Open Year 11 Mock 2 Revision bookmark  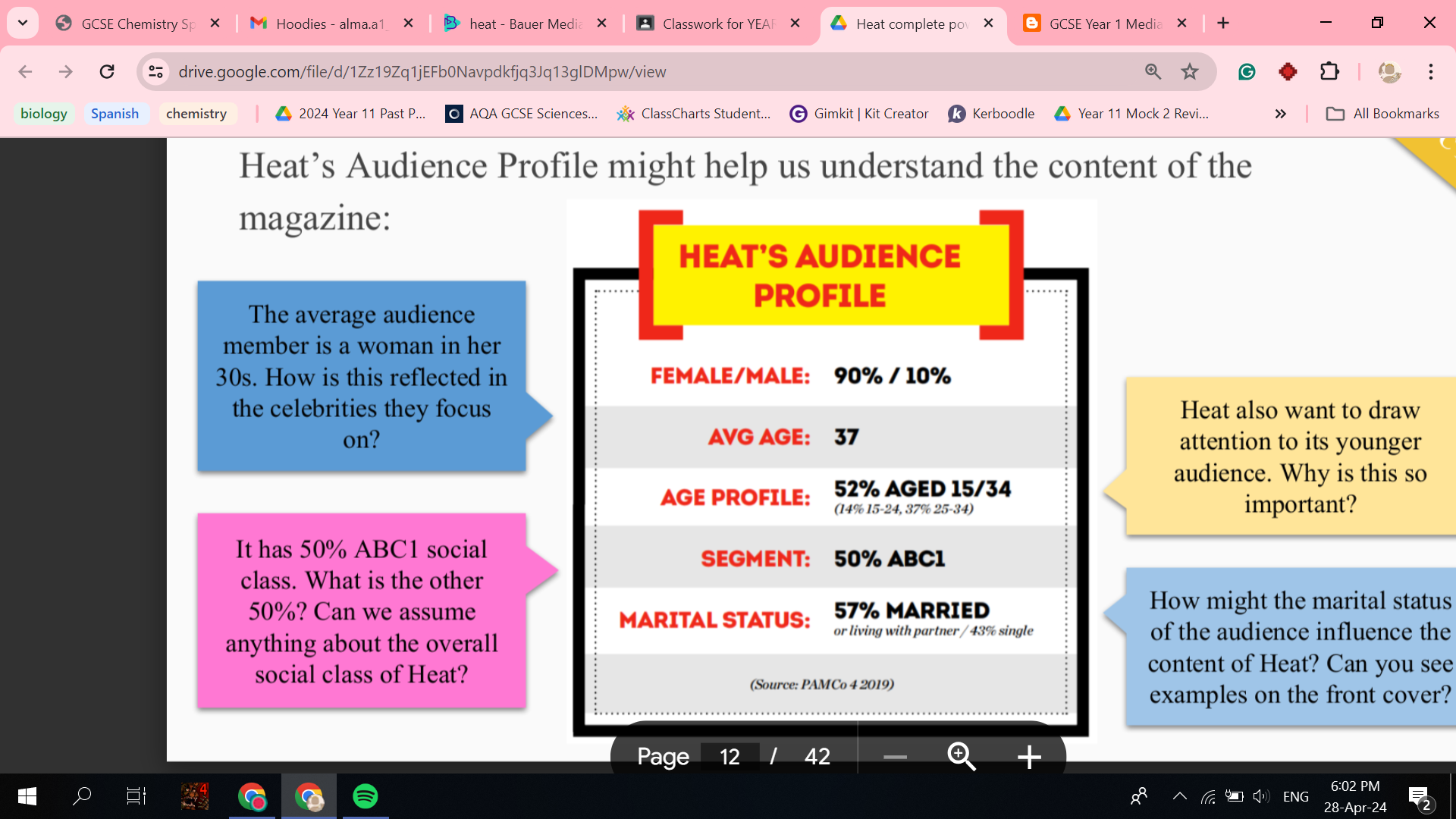(1131, 114)
